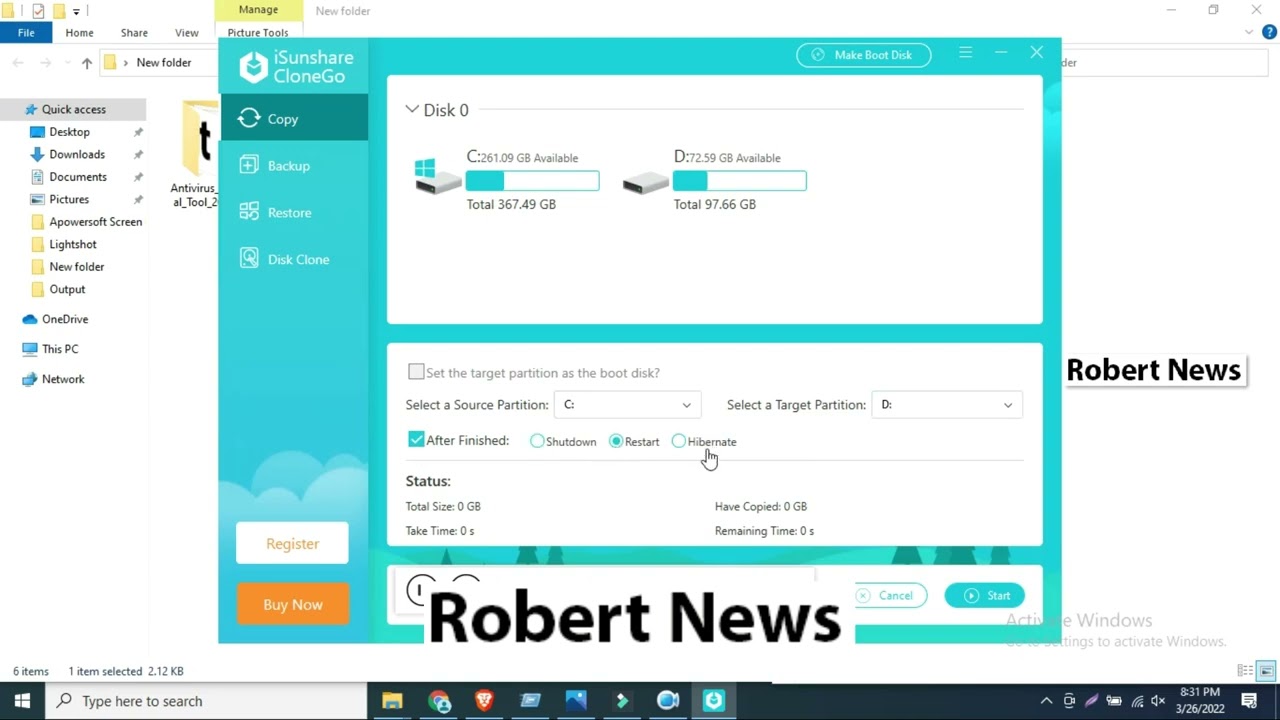Click the Make Boot Disk button

pyautogui.click(x=863, y=55)
